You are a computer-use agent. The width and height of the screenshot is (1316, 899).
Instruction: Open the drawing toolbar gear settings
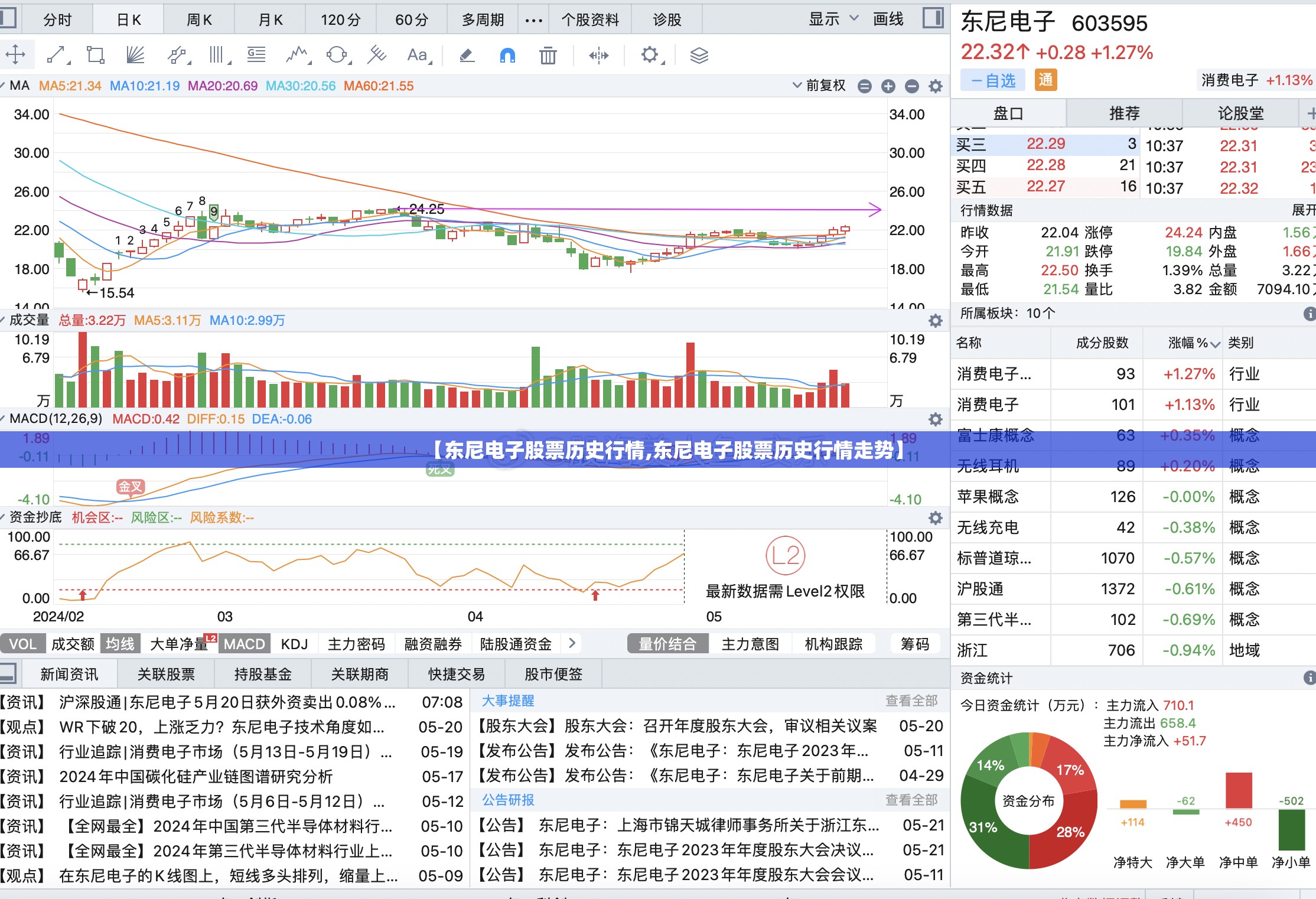coord(651,55)
